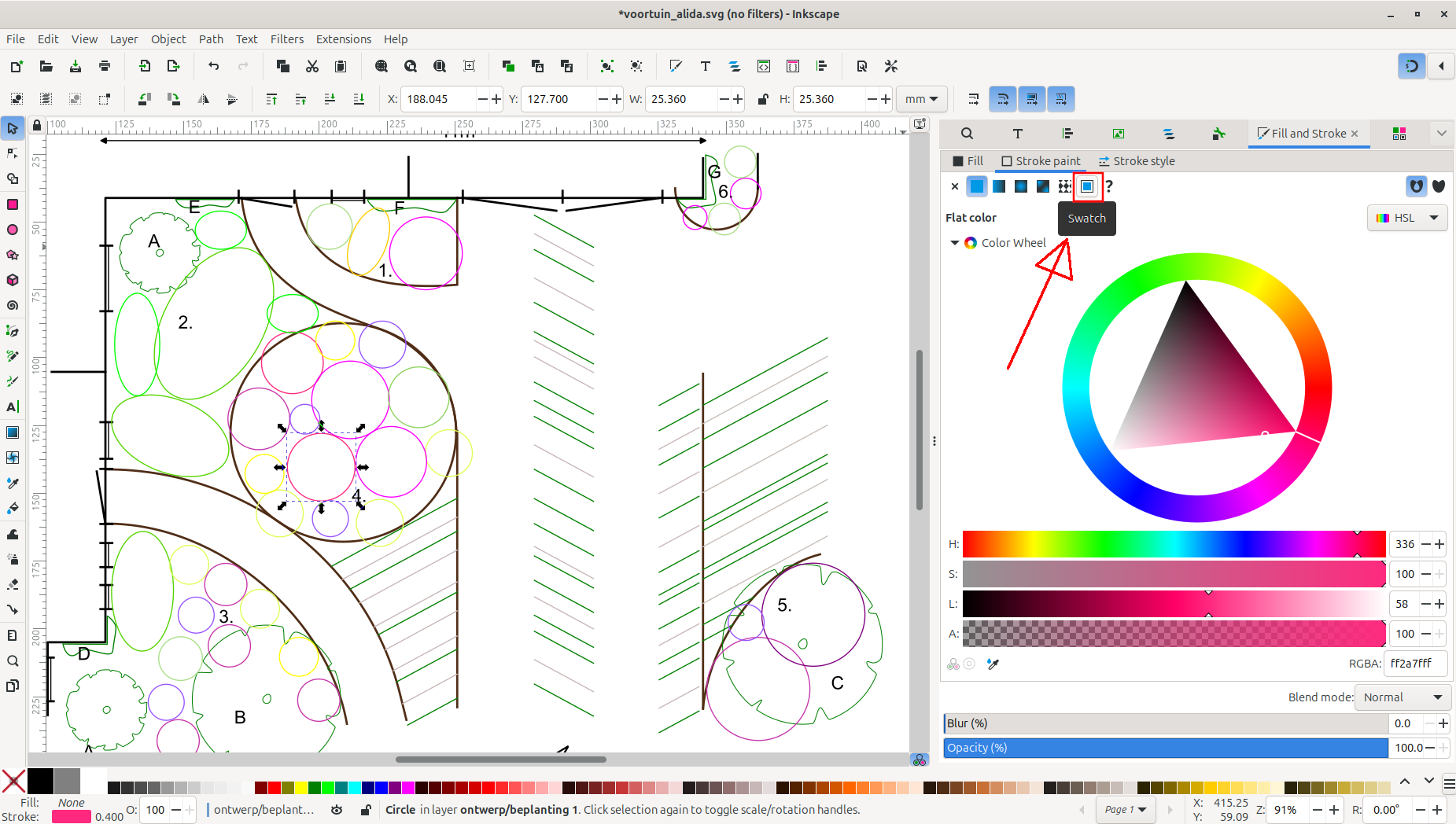Select the Text tool in toolbox
This screenshot has width=1456, height=824.
click(x=13, y=406)
